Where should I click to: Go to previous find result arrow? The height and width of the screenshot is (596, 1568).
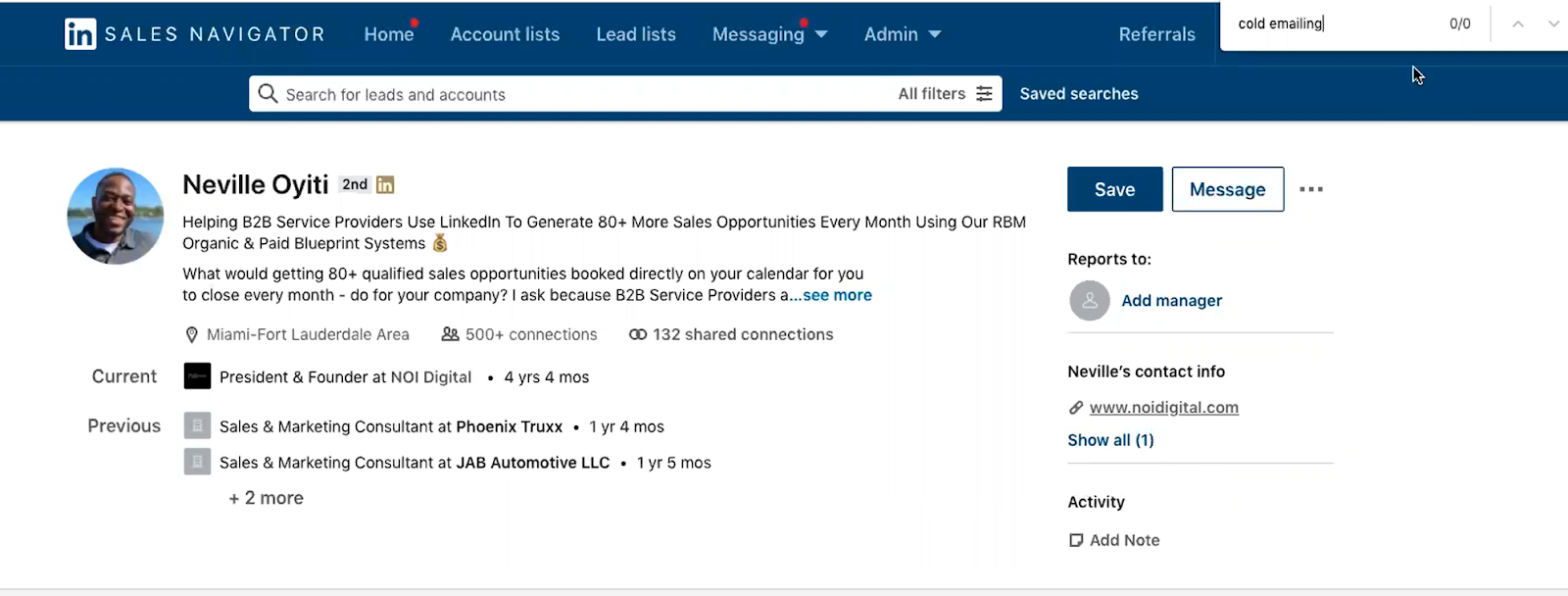point(1518,24)
